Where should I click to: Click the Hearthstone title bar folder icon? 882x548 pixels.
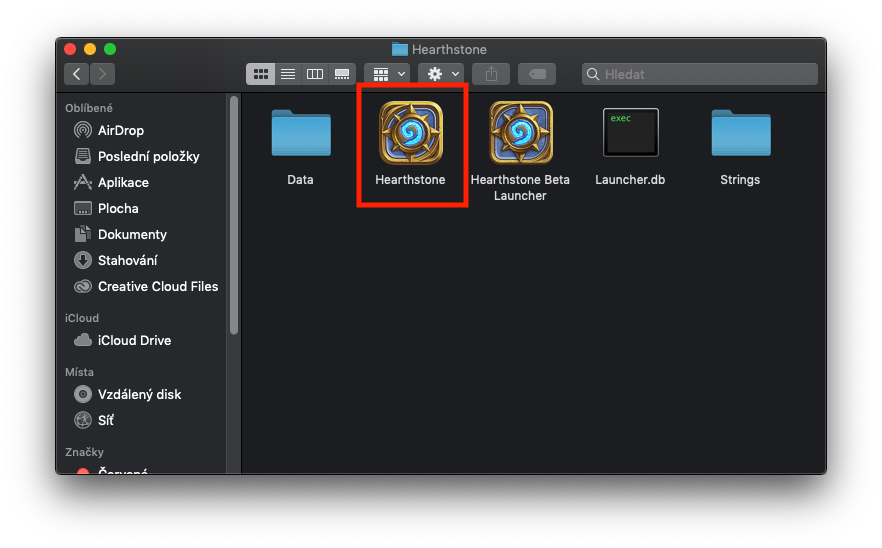400,50
